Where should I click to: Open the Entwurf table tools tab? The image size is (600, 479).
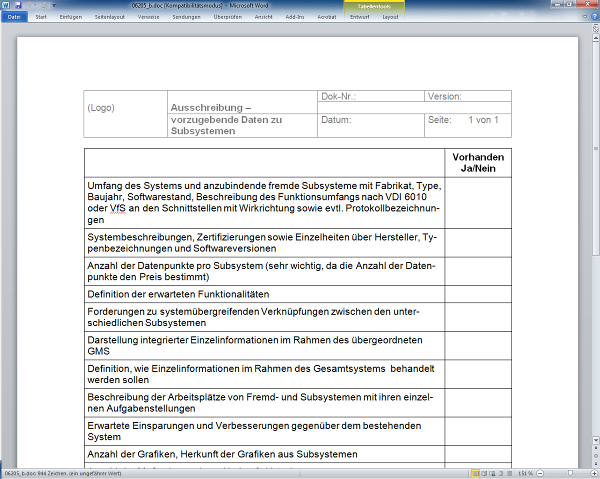(x=361, y=17)
